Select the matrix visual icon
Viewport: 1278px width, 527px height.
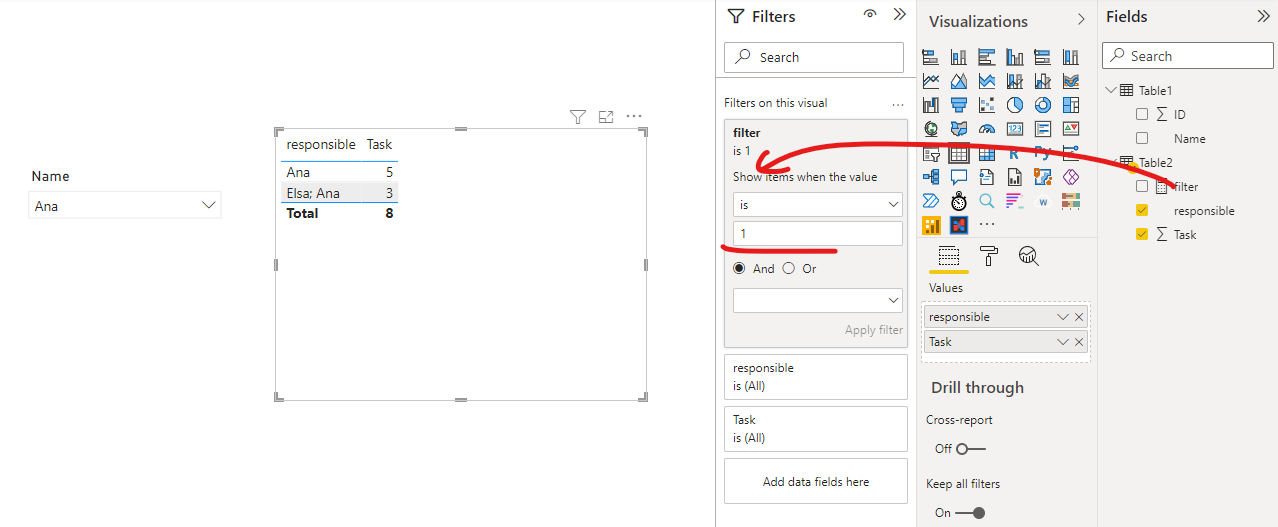987,154
